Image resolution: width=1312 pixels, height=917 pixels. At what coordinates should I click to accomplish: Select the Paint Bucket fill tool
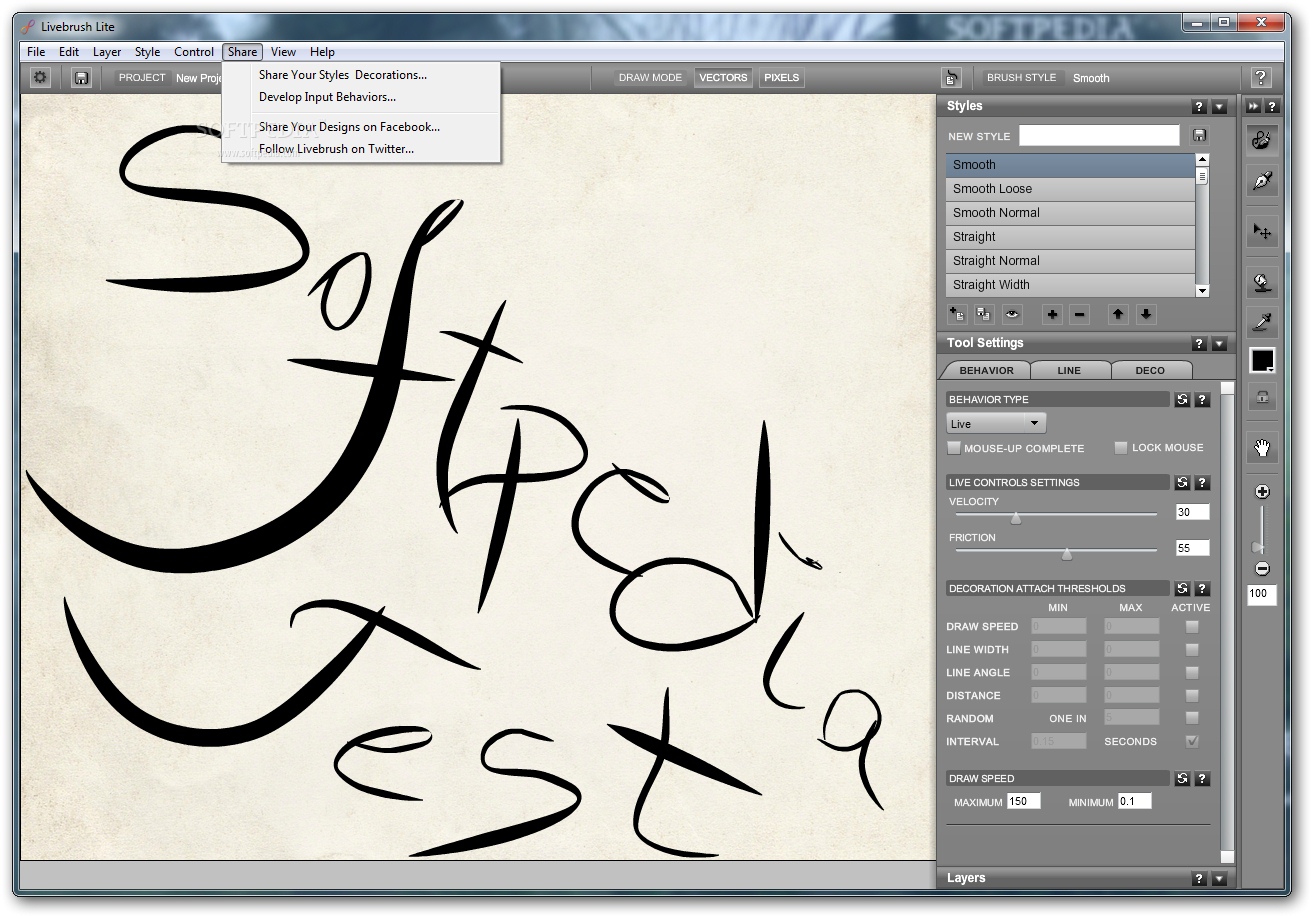coord(1262,283)
